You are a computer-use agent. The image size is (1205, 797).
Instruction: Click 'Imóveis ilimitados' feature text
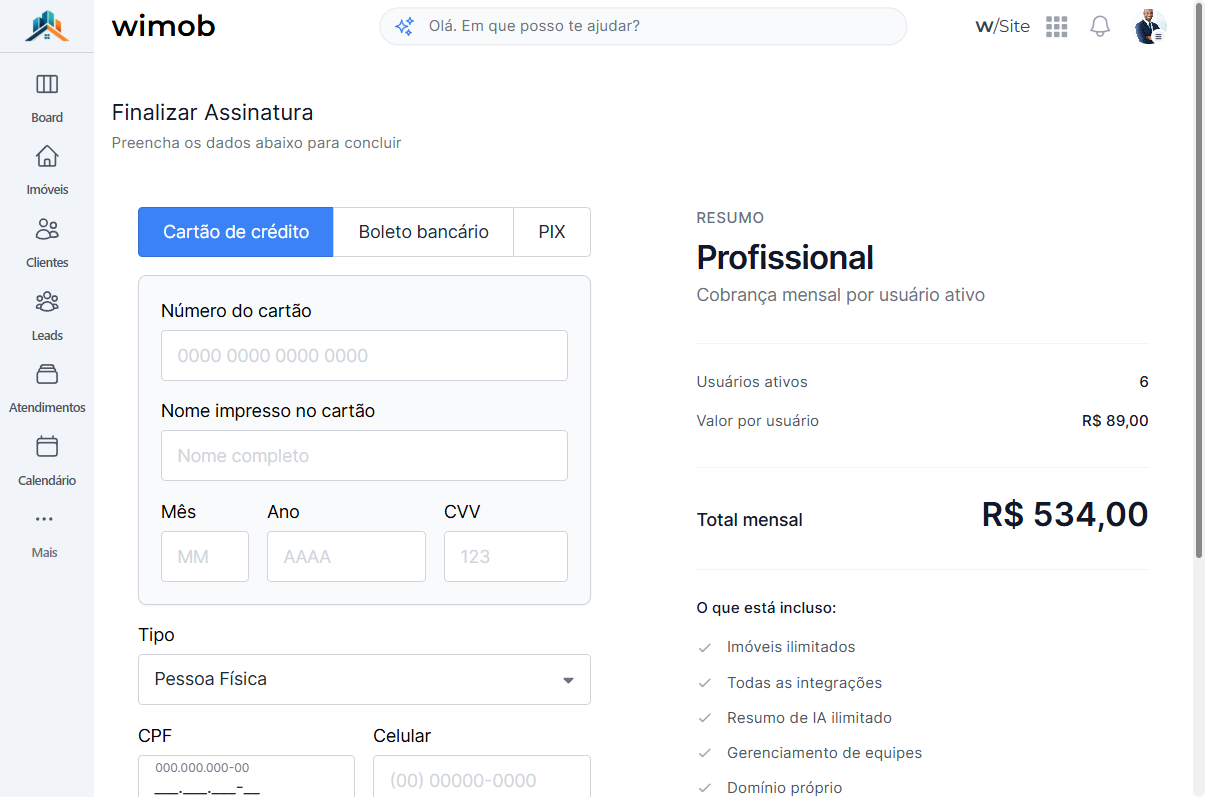tap(791, 647)
